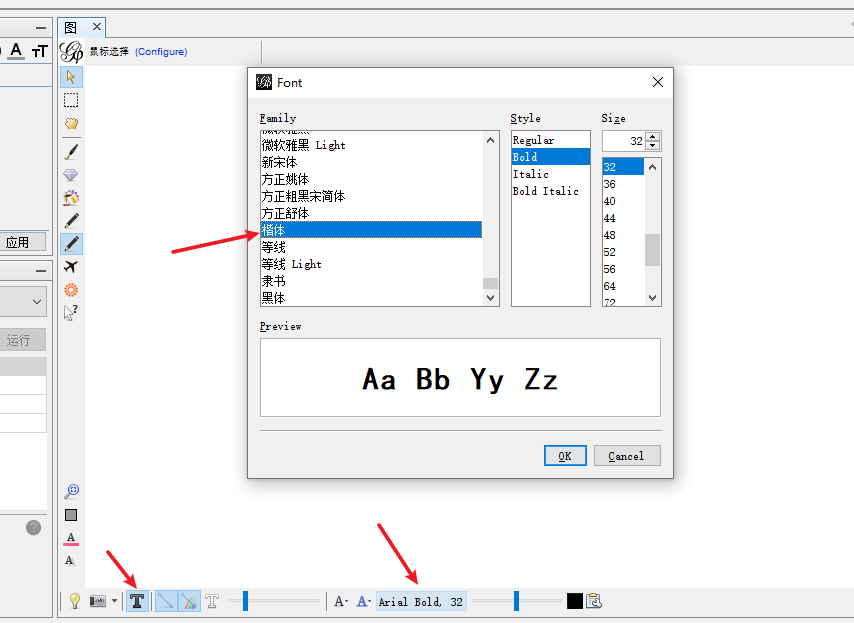Select 黑体 in the Family list
This screenshot has height=623, width=854.
point(371,298)
